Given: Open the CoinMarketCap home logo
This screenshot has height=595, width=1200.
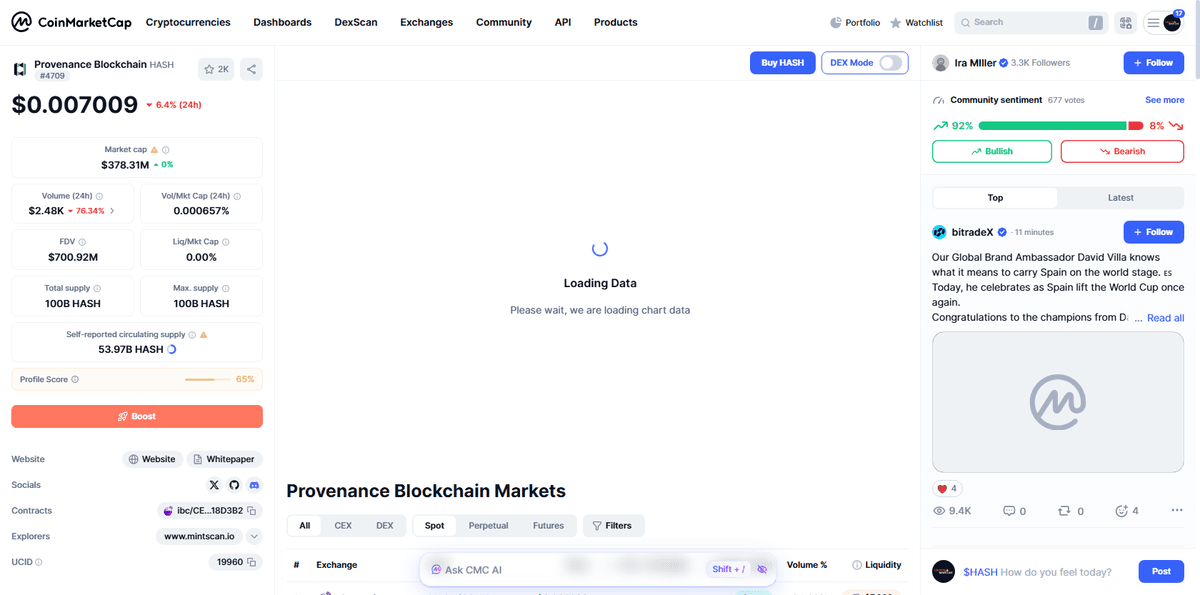Looking at the screenshot, I should point(69,22).
